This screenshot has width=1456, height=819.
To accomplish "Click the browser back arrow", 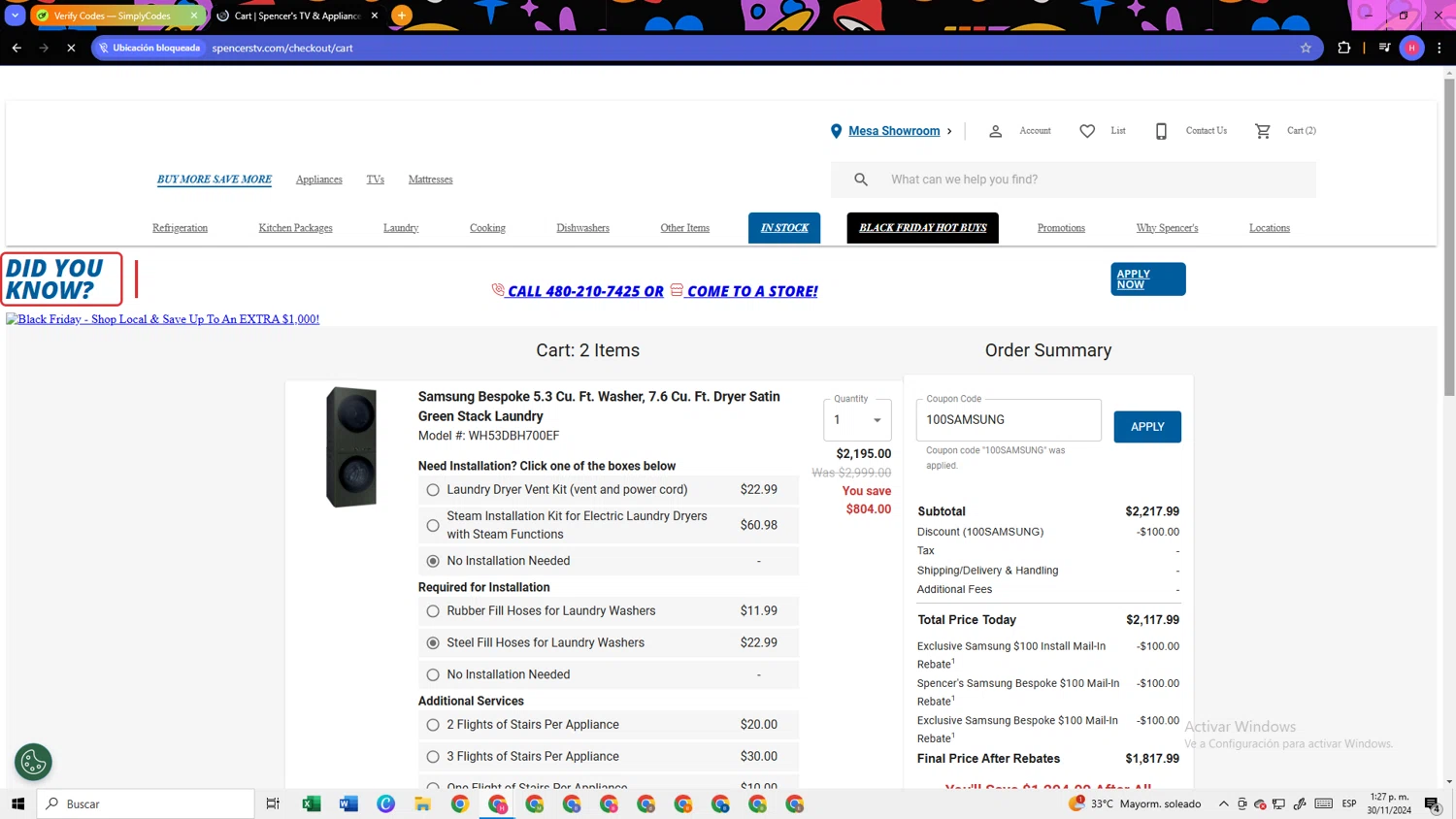I will 17,48.
